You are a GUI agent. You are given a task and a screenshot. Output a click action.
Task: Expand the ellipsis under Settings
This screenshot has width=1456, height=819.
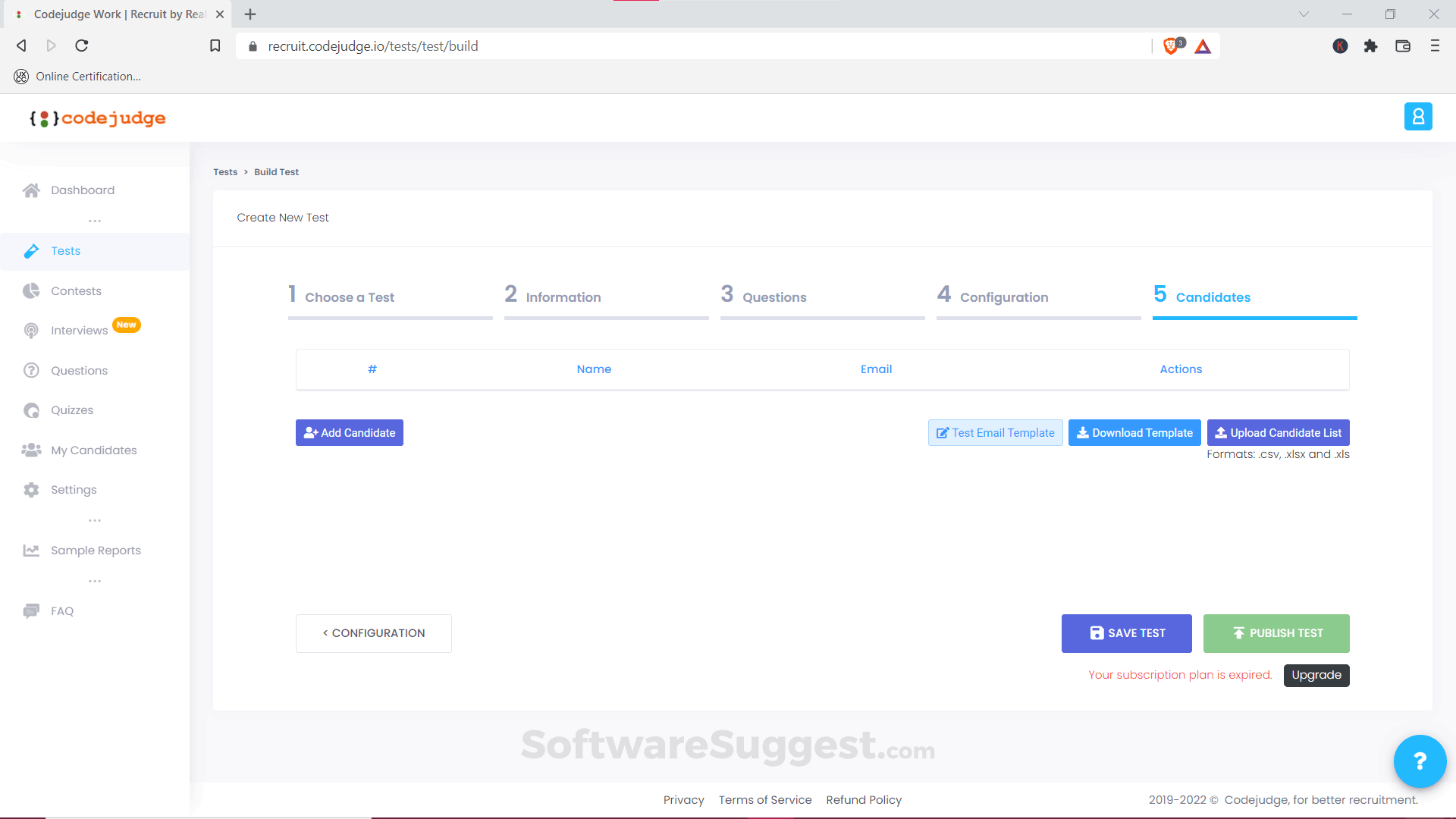click(95, 519)
